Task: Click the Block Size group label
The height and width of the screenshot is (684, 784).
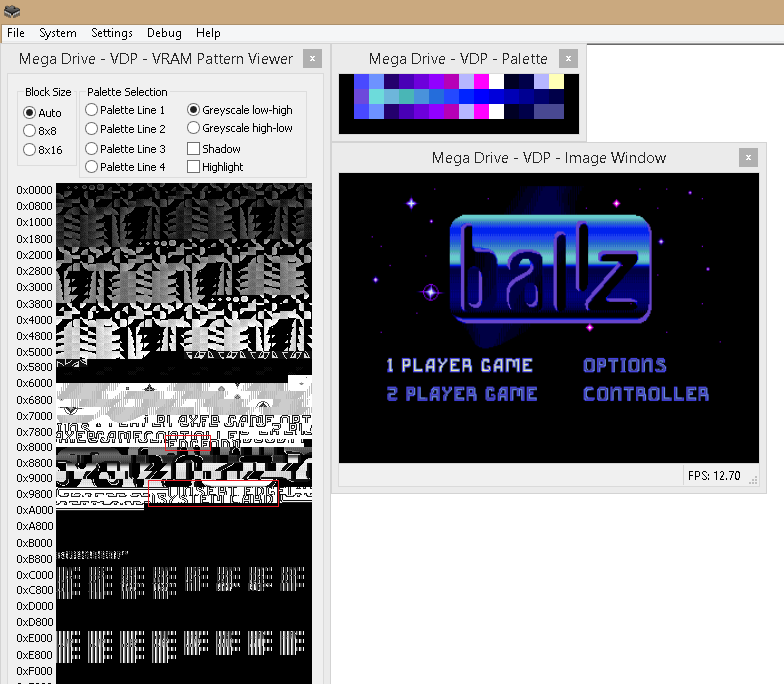Action: click(x=48, y=92)
